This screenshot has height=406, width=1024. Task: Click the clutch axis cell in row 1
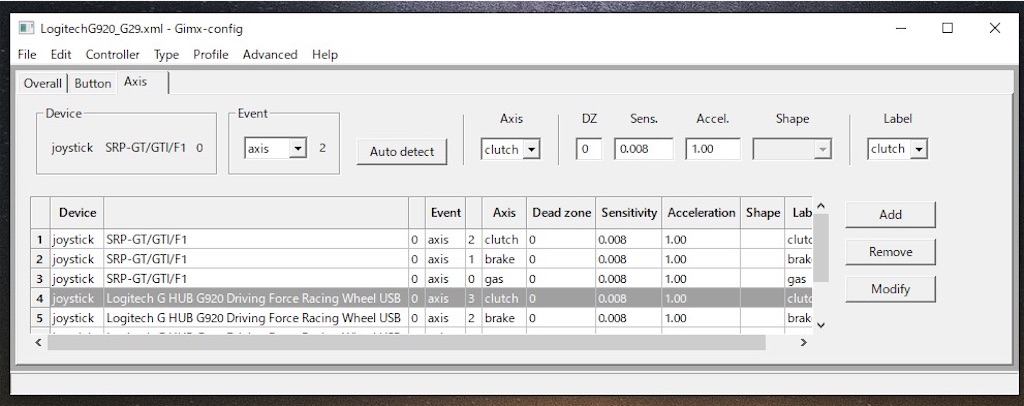pyautogui.click(x=504, y=240)
